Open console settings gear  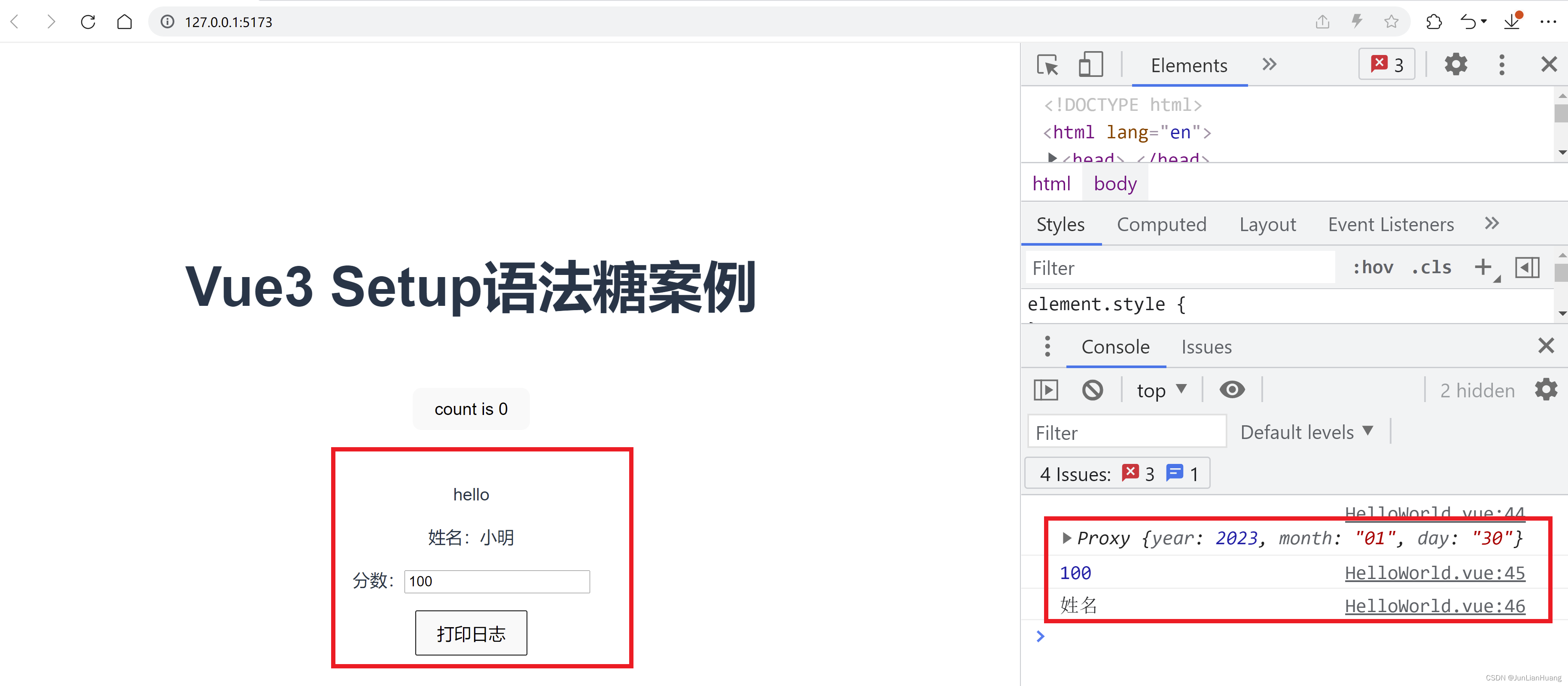click(1546, 390)
